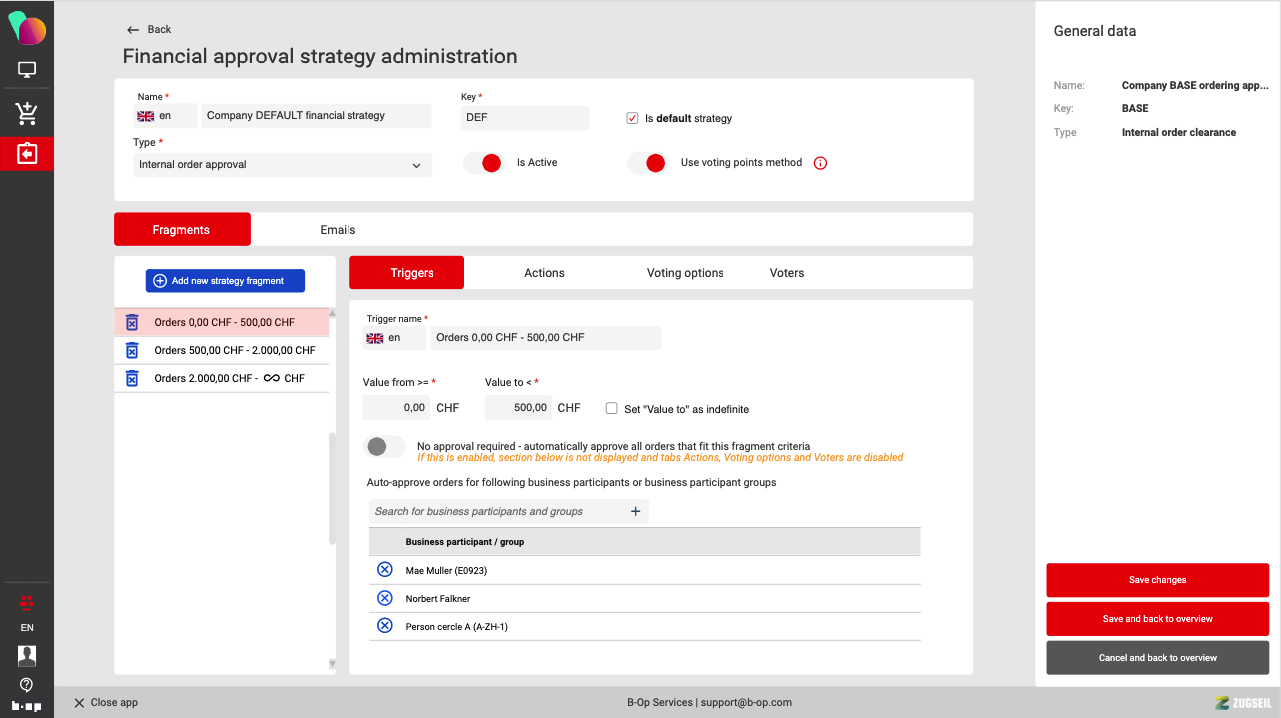The image size is (1281, 718).
Task: Open the help icon in the sidebar
Action: click(x=27, y=685)
